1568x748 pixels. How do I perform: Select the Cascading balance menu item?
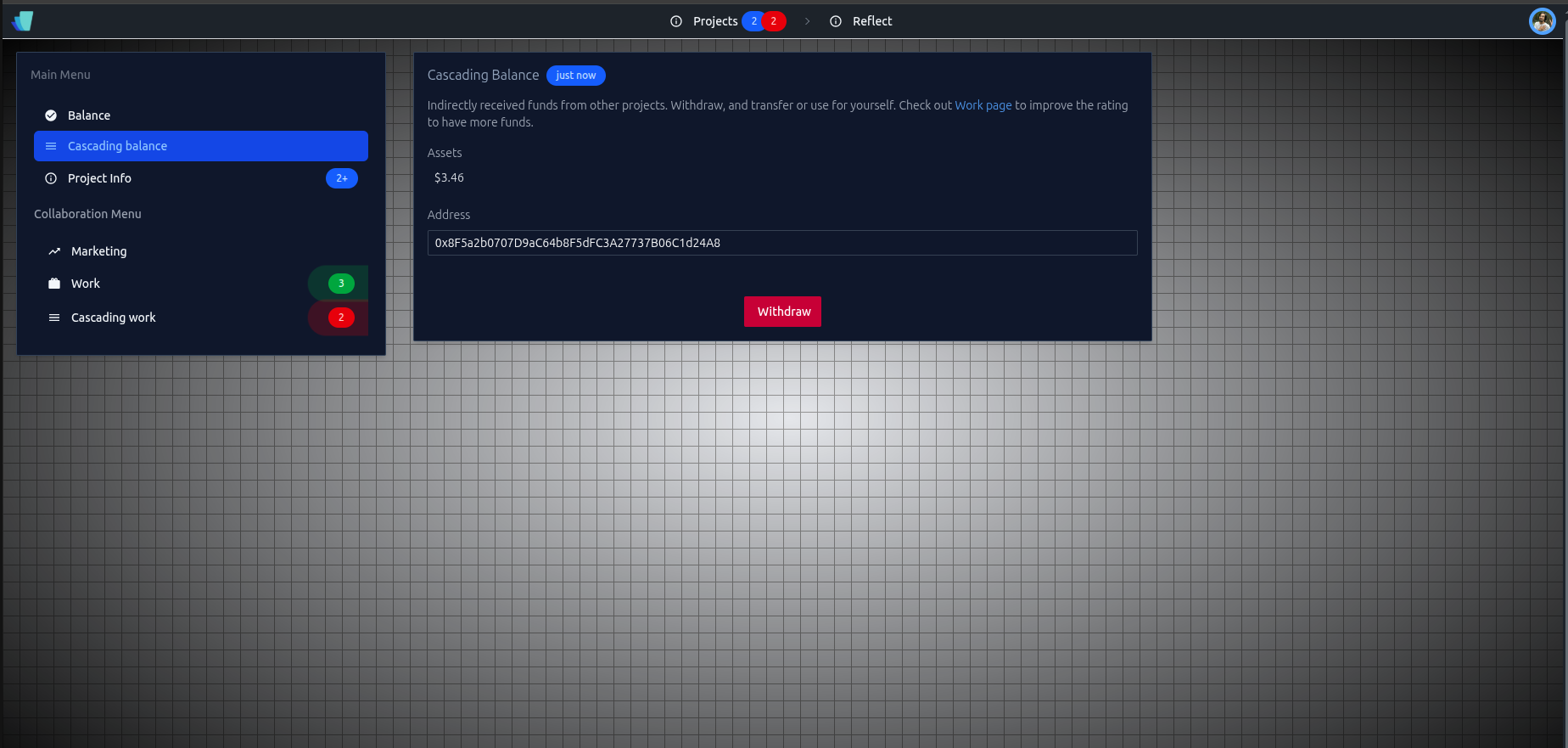201,146
